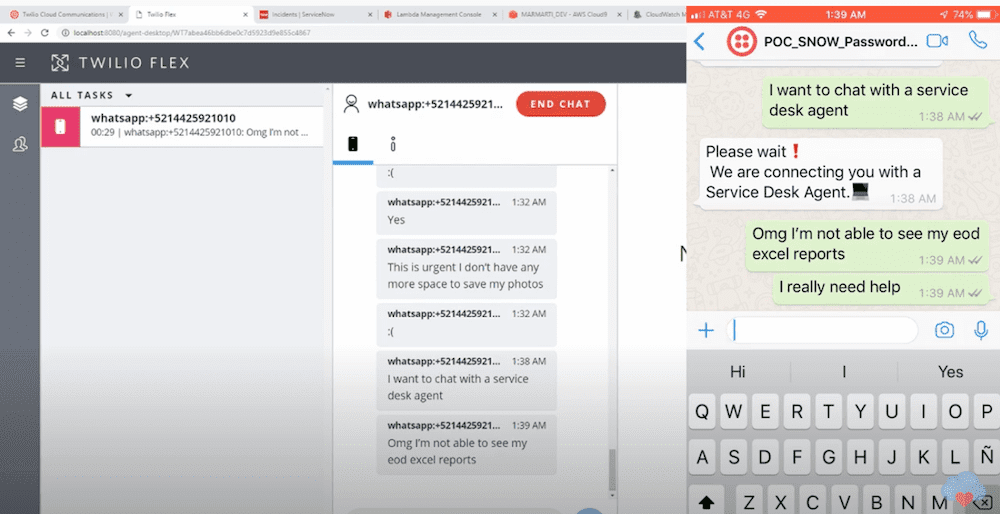Open the teams view icon in sidebar
1000x514 pixels.
coord(20,145)
